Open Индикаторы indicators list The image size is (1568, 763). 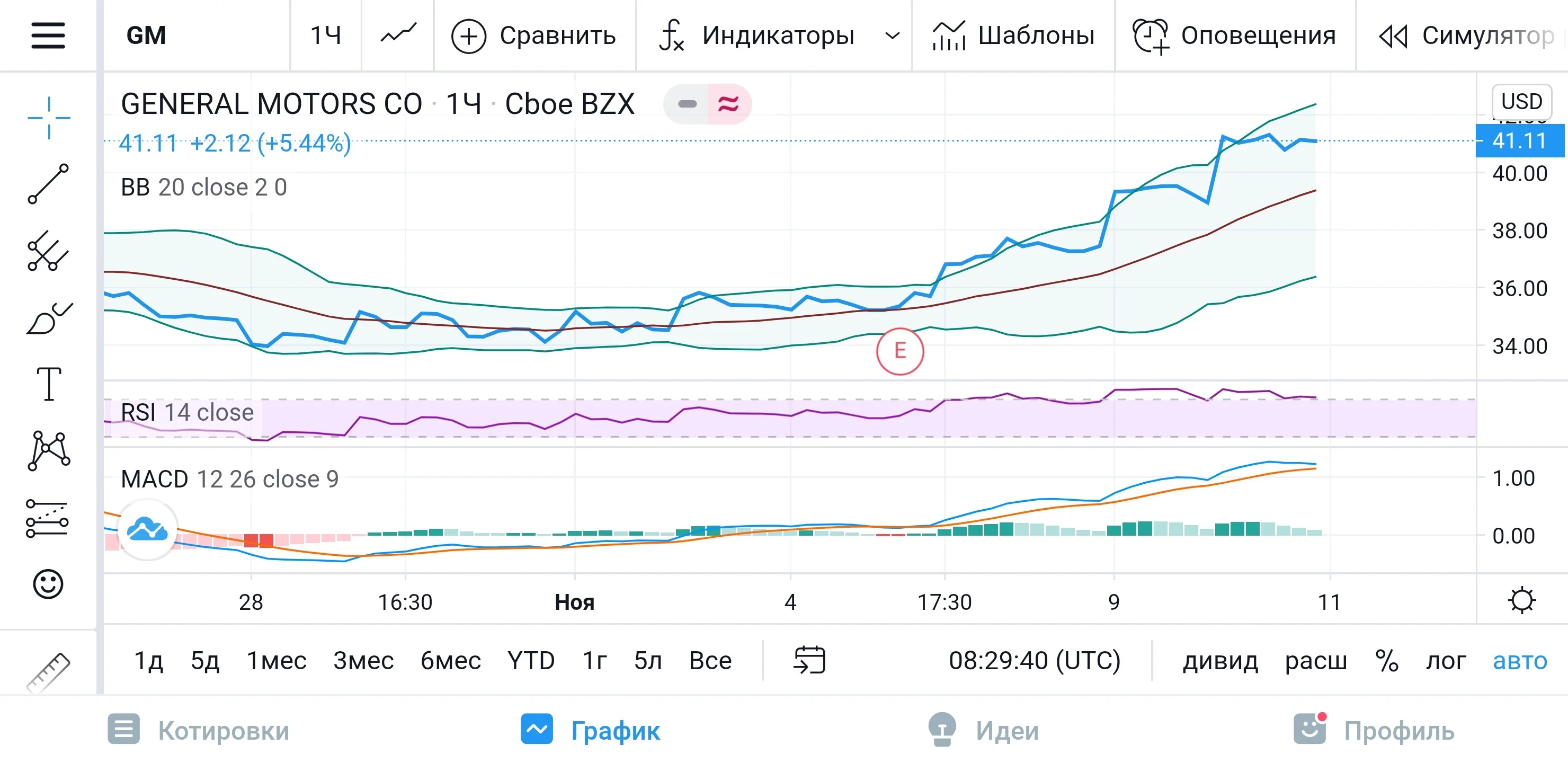tap(756, 36)
